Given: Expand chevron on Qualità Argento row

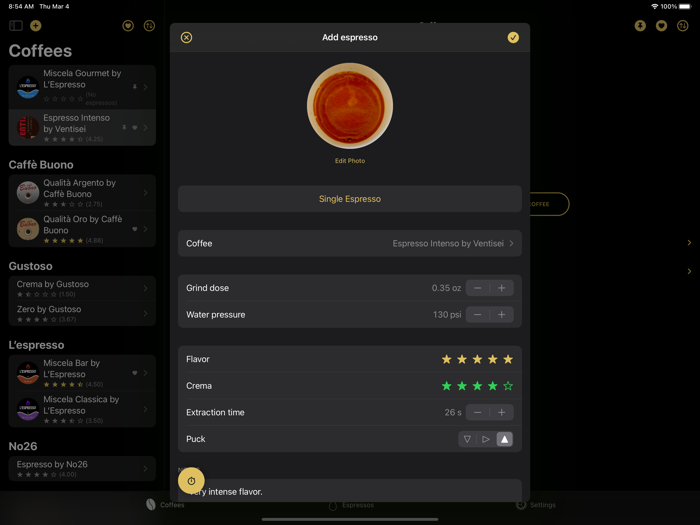Looking at the screenshot, I should tap(146, 192).
